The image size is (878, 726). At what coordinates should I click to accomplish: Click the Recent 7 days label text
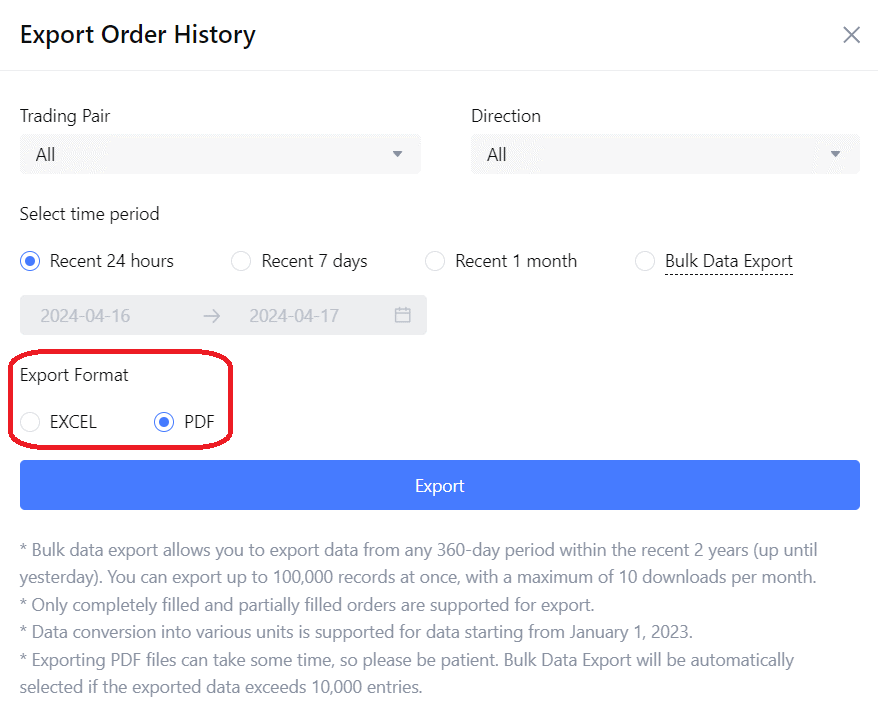(x=314, y=261)
